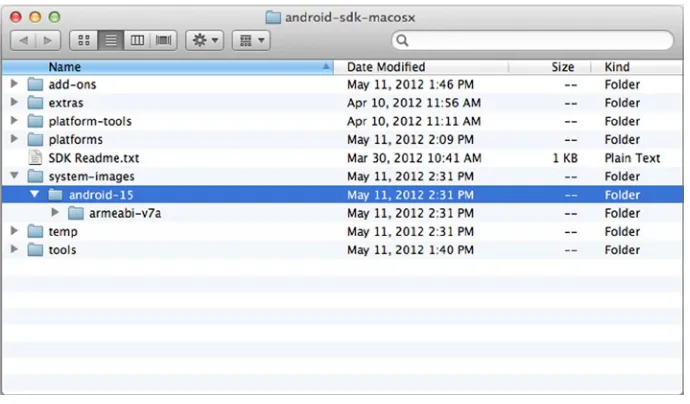The height and width of the screenshot is (404, 690).
Task: Expand the tools folder triangle
Action: point(14,249)
